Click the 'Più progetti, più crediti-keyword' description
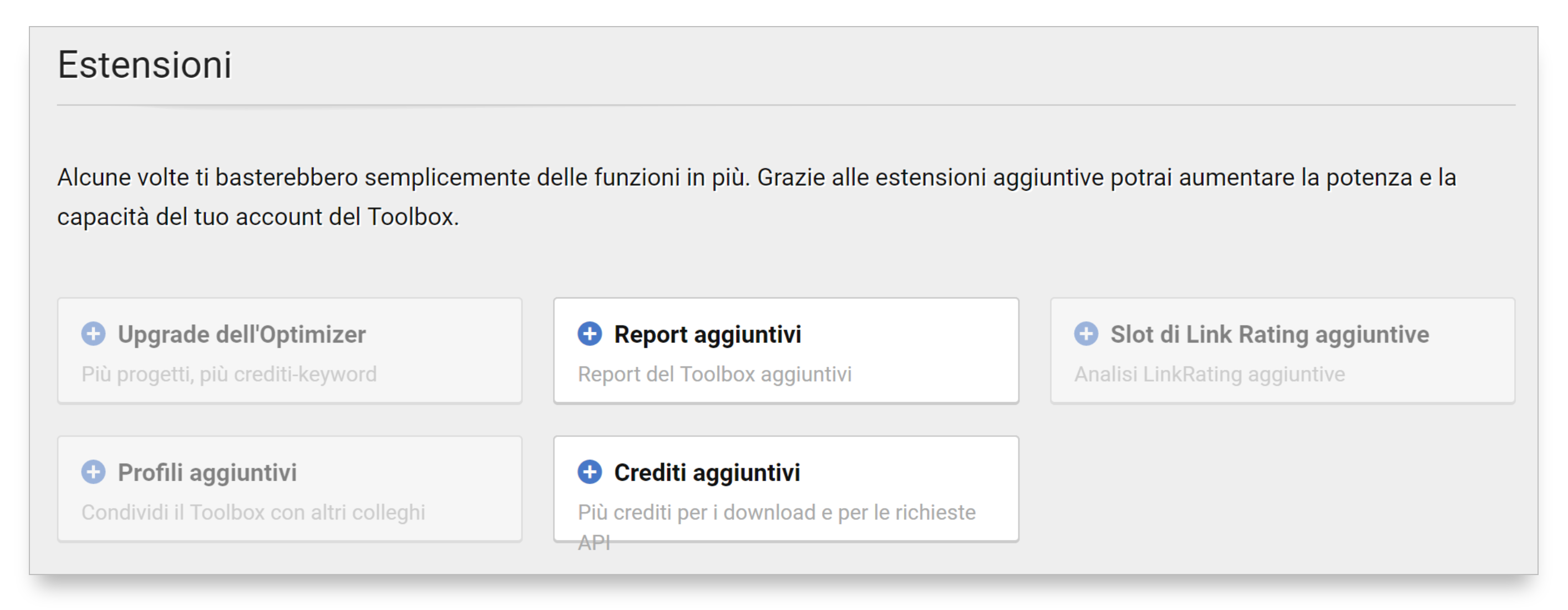The height and width of the screenshot is (610, 1568). [229, 374]
